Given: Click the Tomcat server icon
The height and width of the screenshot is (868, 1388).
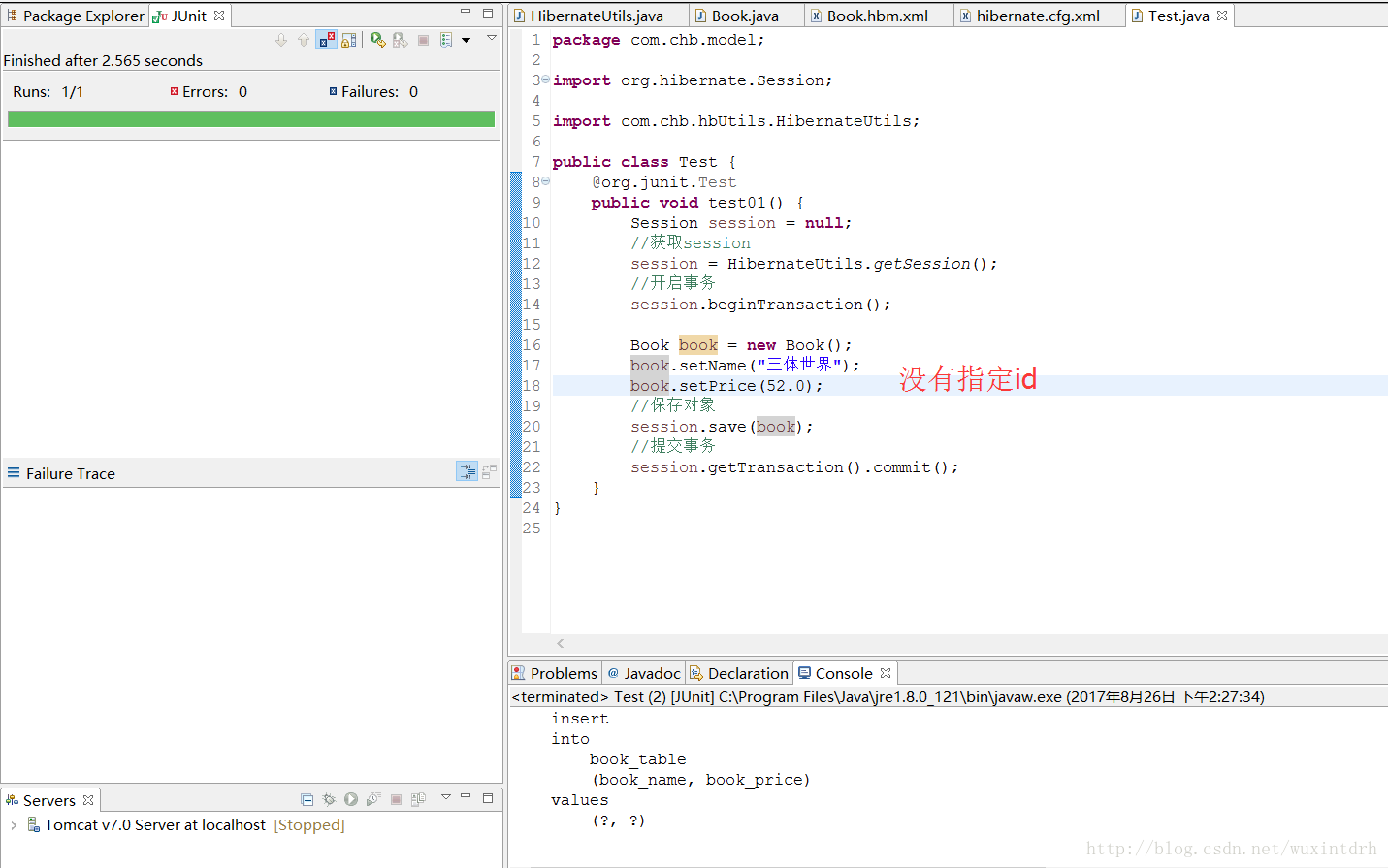Looking at the screenshot, I should [33, 824].
